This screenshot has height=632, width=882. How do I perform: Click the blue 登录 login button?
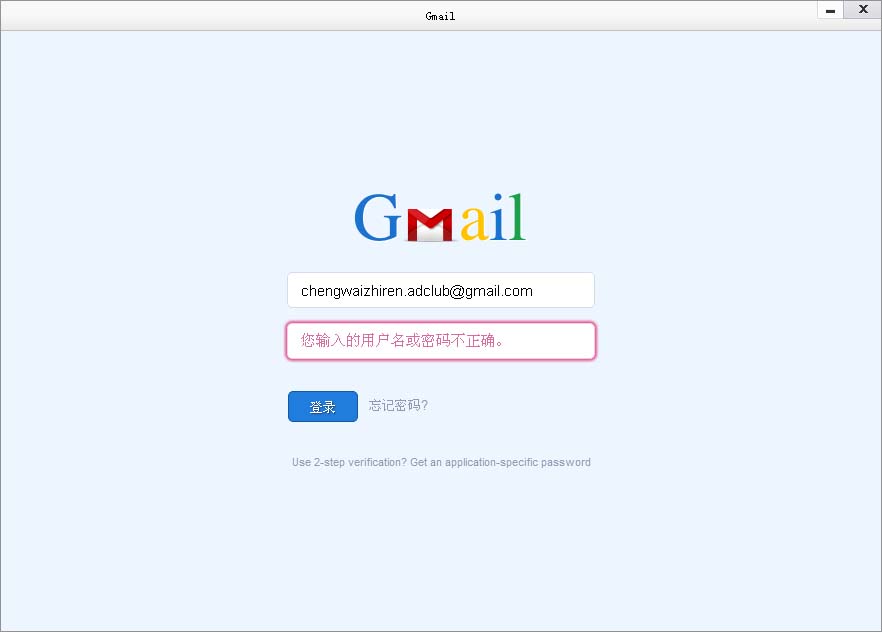pos(323,407)
